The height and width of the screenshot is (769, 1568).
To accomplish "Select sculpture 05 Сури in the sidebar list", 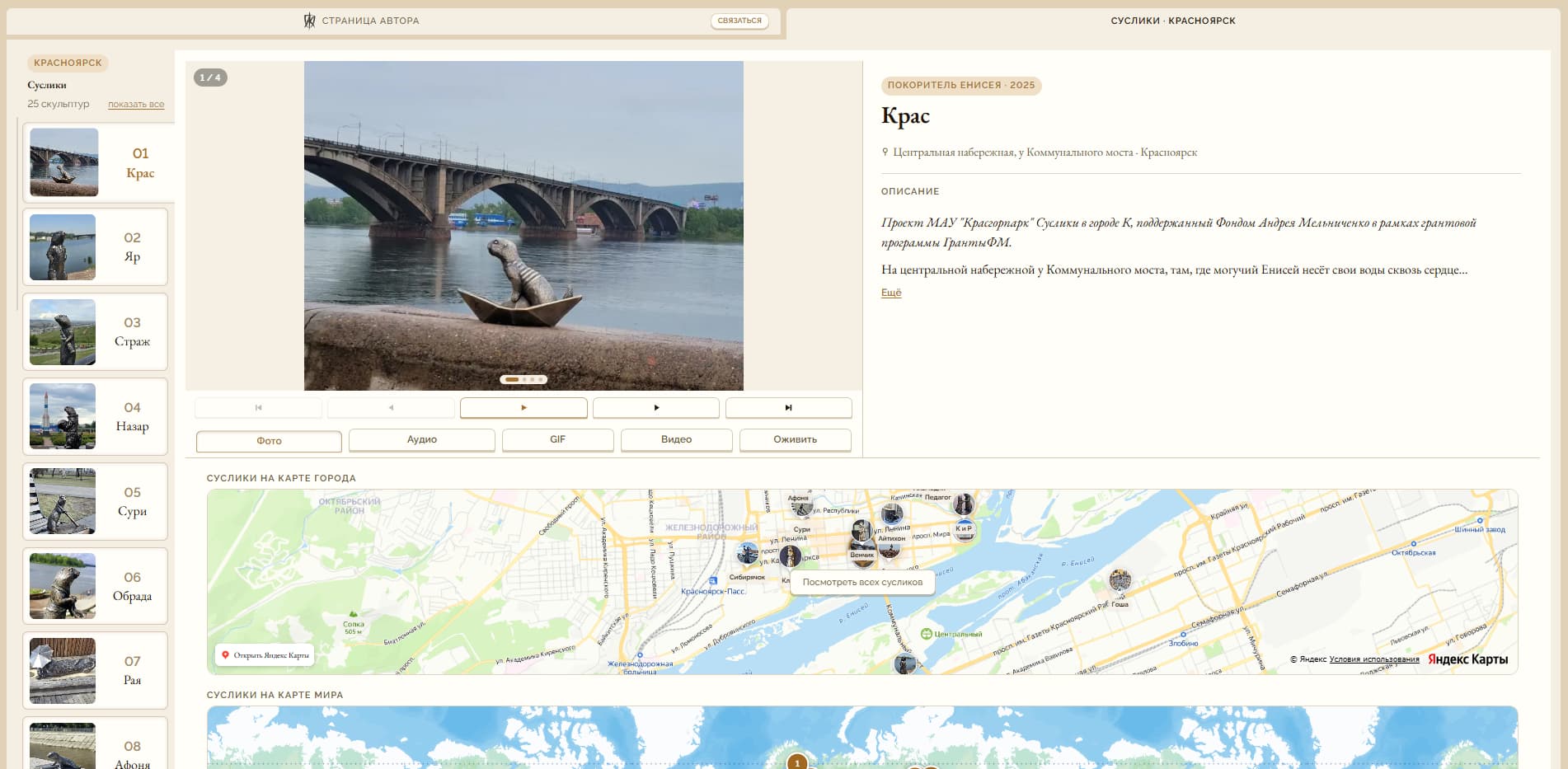I will 96,502.
